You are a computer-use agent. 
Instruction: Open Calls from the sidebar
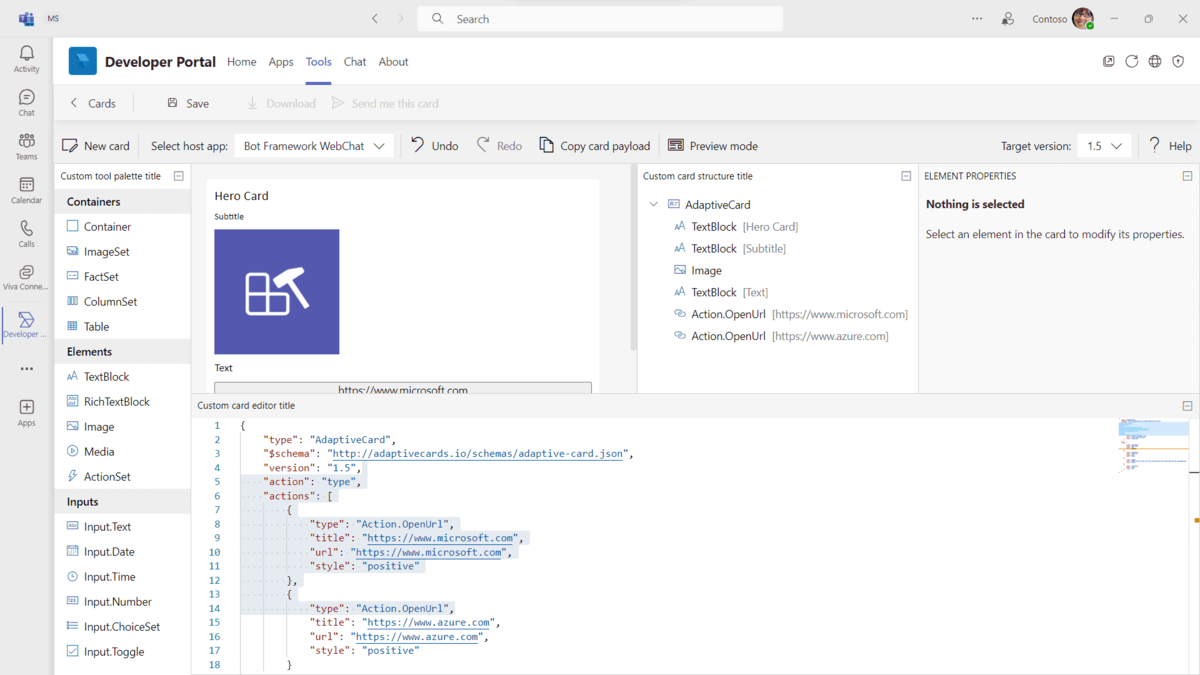tap(25, 234)
